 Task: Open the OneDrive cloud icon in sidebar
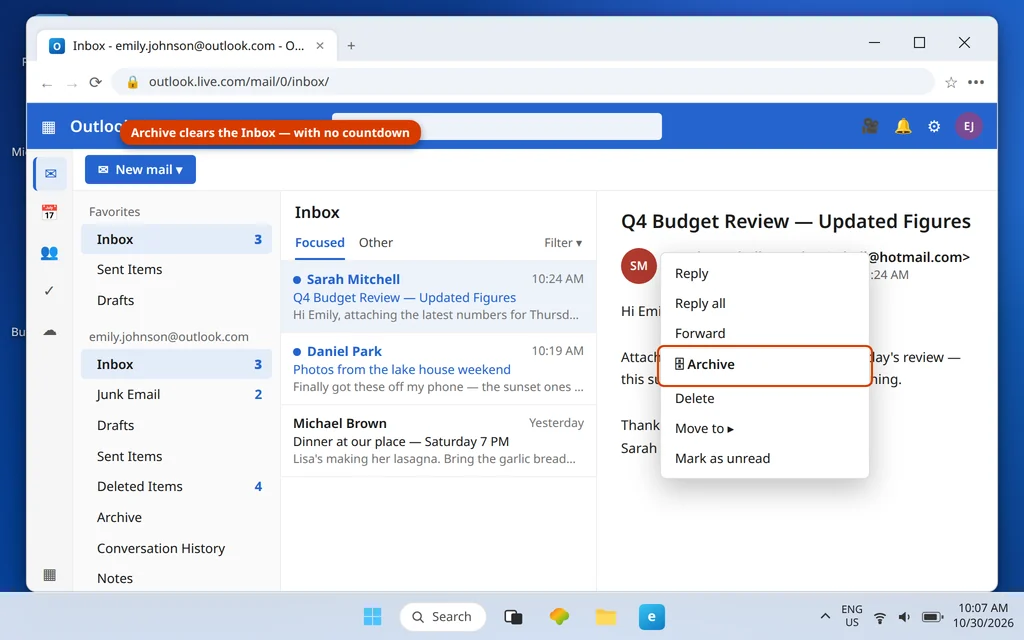point(50,332)
